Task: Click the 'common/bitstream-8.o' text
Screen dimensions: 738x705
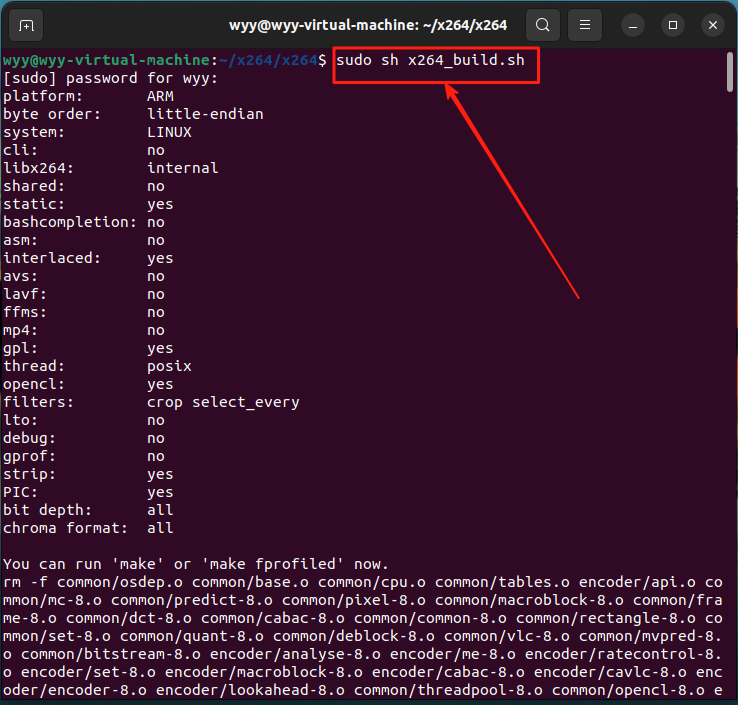Action: [111, 654]
